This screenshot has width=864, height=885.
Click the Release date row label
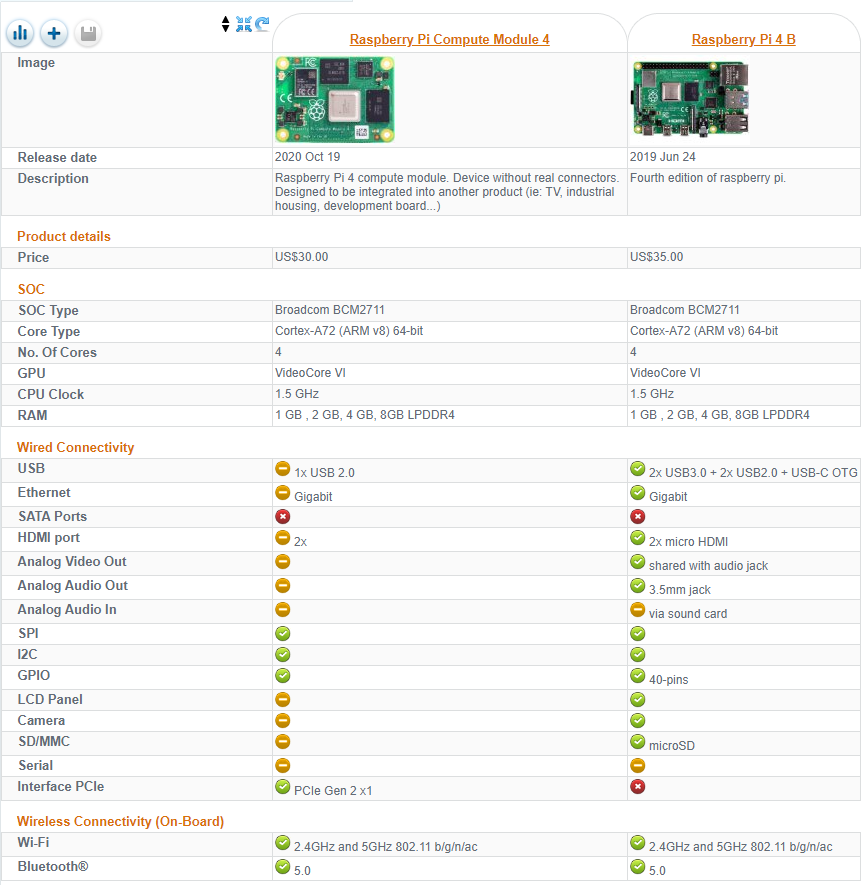click(x=57, y=157)
